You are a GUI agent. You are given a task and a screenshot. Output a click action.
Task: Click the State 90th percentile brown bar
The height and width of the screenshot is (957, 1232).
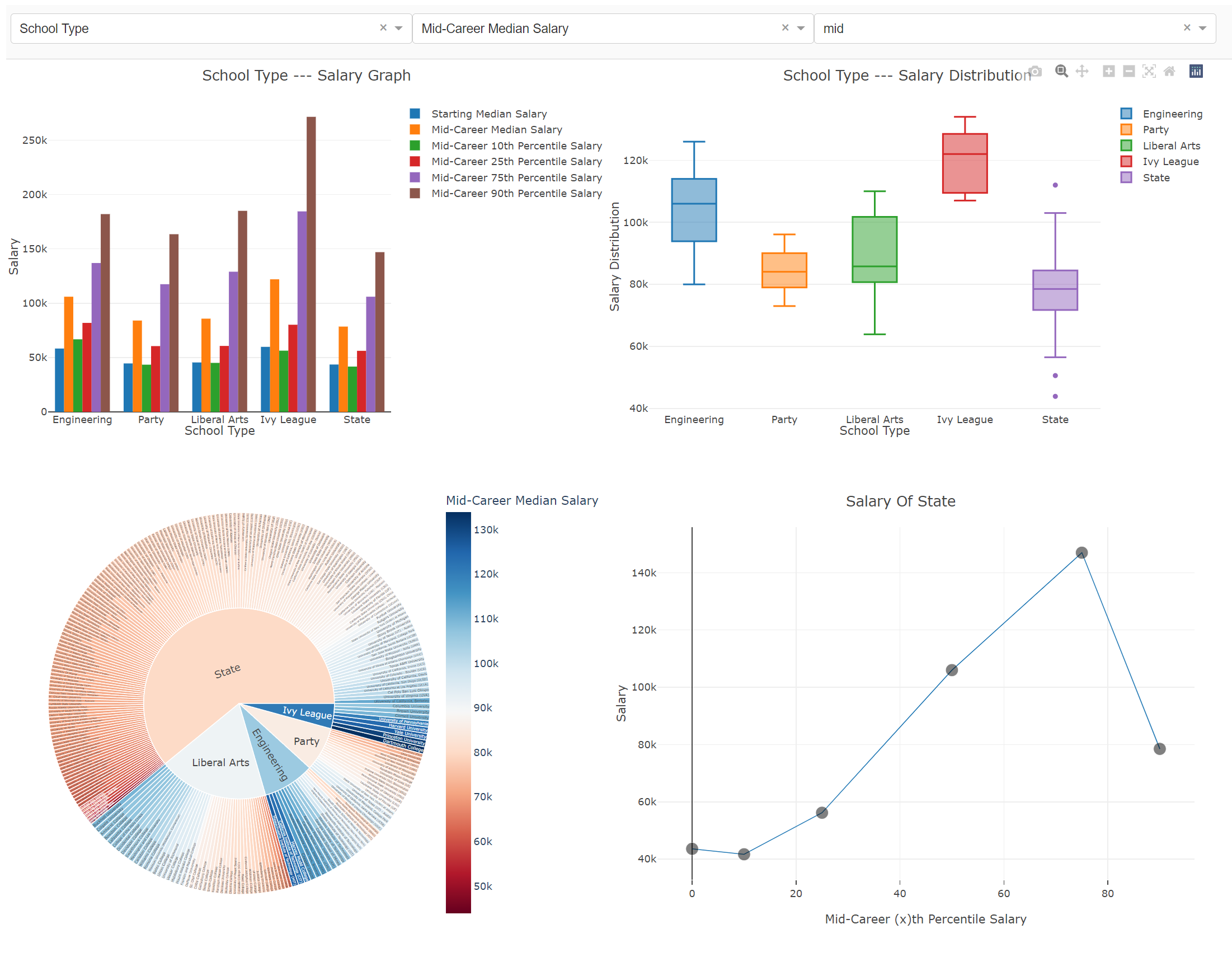380,332
